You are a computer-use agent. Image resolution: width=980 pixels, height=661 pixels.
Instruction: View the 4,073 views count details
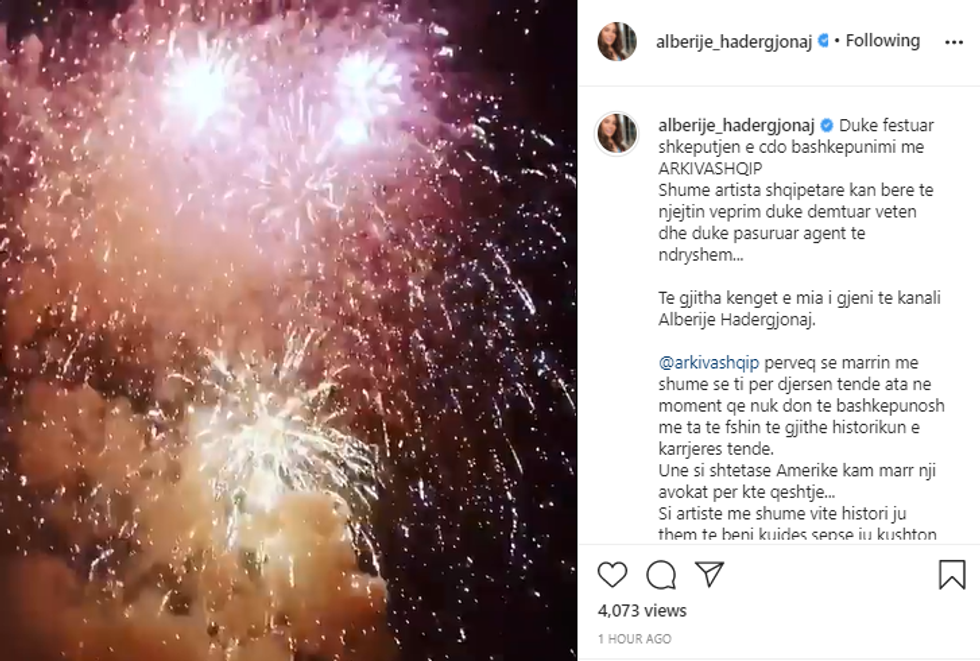coord(642,610)
